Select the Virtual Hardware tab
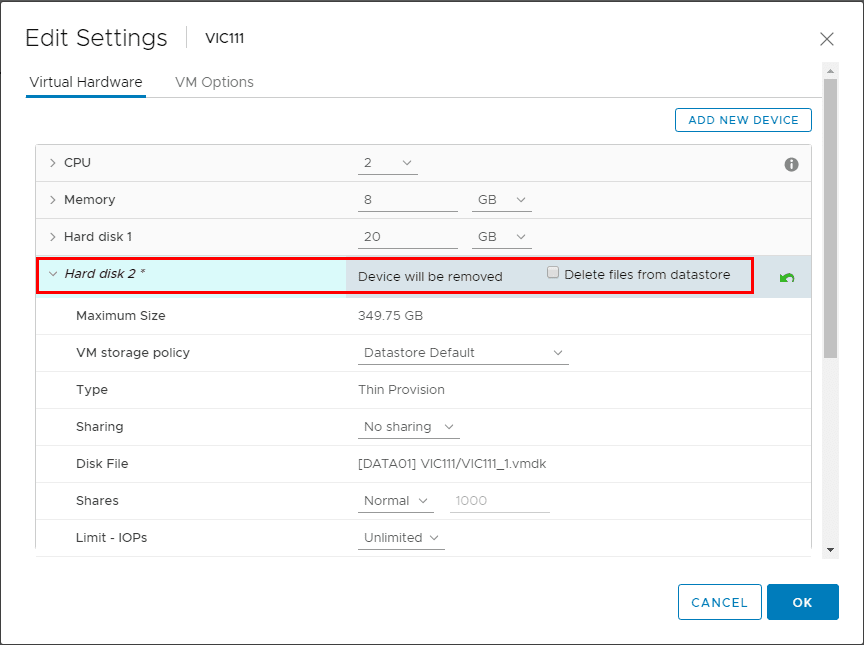This screenshot has width=864, height=645. [86, 82]
